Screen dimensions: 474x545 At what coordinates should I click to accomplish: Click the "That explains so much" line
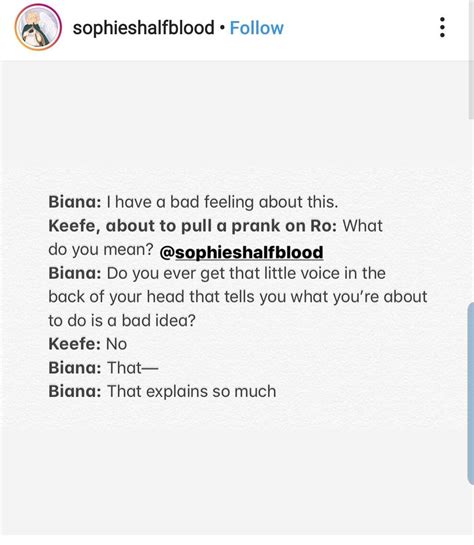click(x=191, y=391)
